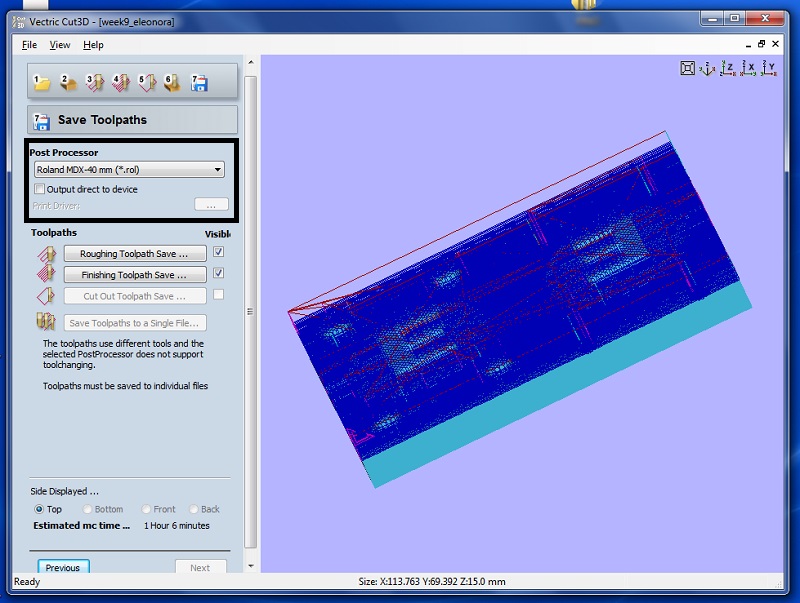Open the Help menu
The width and height of the screenshot is (800, 603).
coord(93,45)
